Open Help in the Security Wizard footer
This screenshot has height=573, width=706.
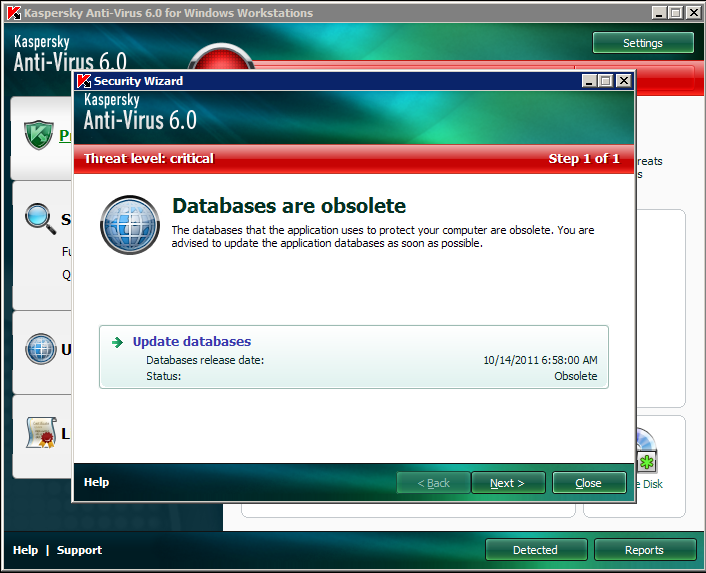[x=96, y=482]
